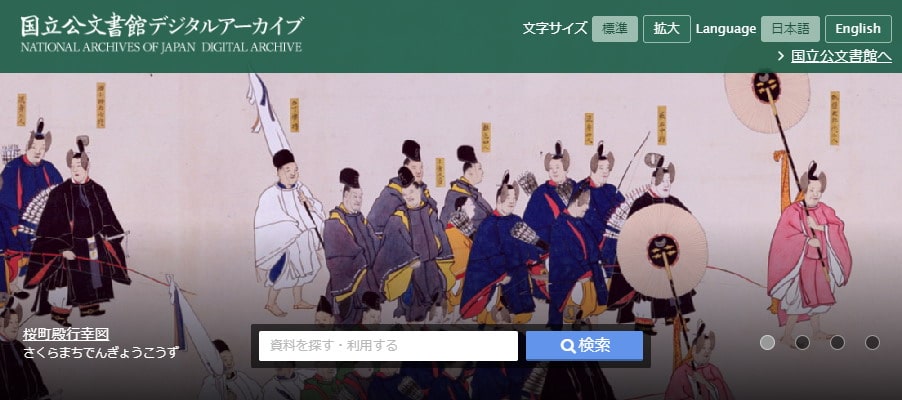Show the fourth carousel slide dot

[x=873, y=342]
